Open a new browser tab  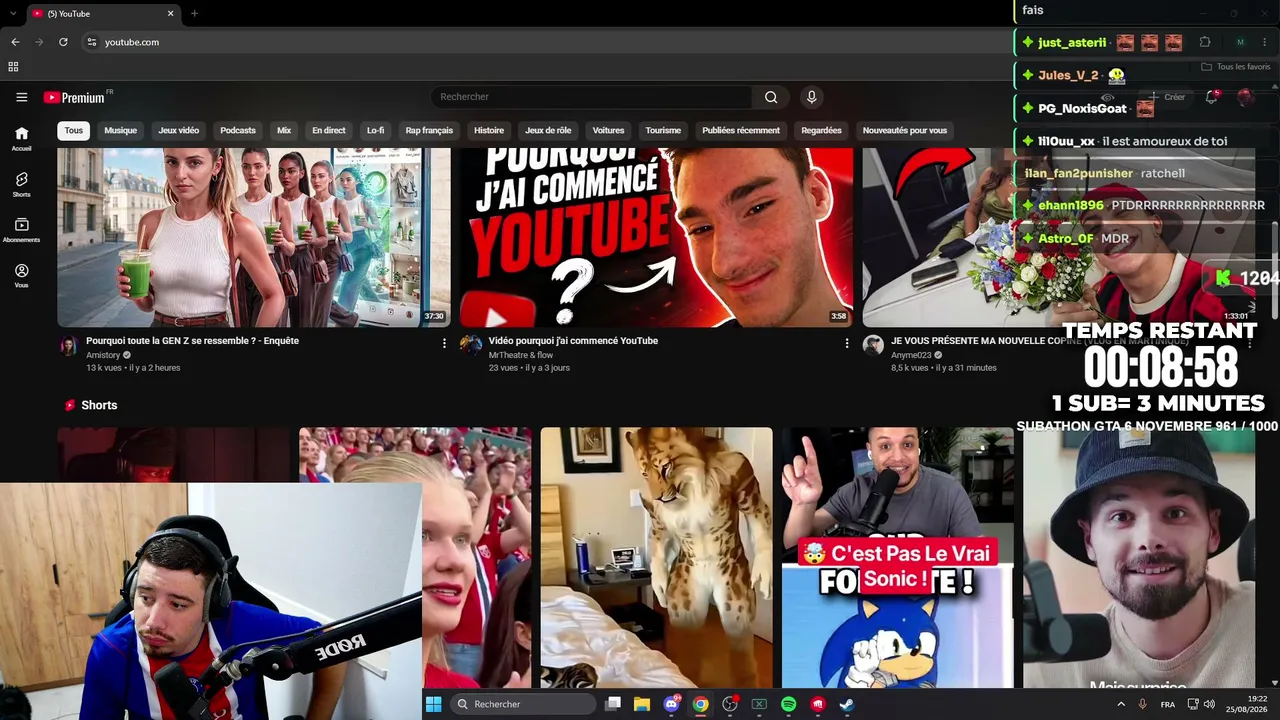coord(194,13)
